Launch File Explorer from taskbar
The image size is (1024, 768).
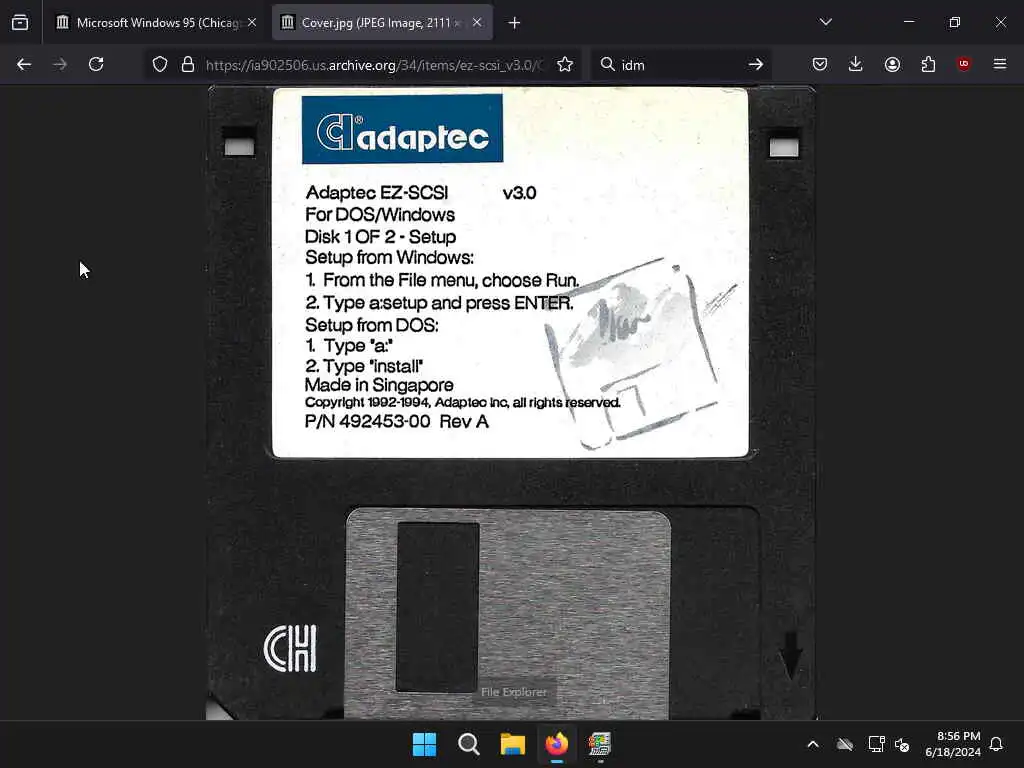tap(513, 744)
